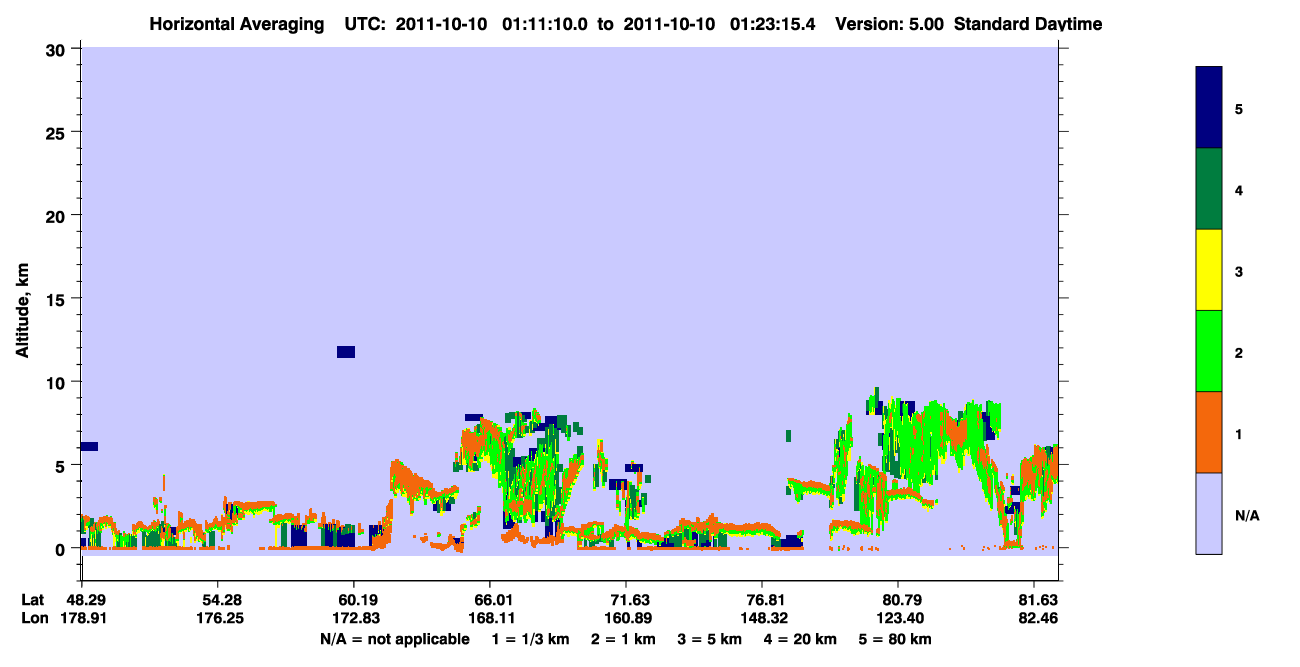
Task: Click the end time '01:23:15.4' in title
Action: coord(771,24)
